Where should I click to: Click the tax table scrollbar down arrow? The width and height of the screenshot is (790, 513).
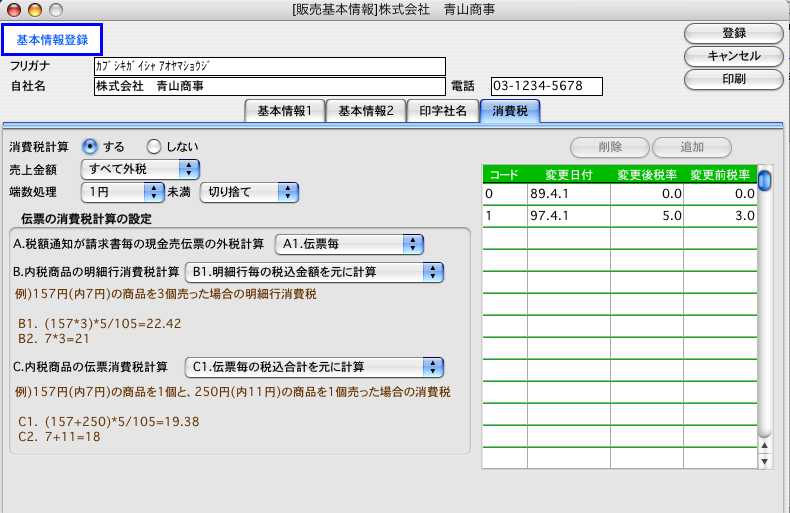pyautogui.click(x=765, y=462)
